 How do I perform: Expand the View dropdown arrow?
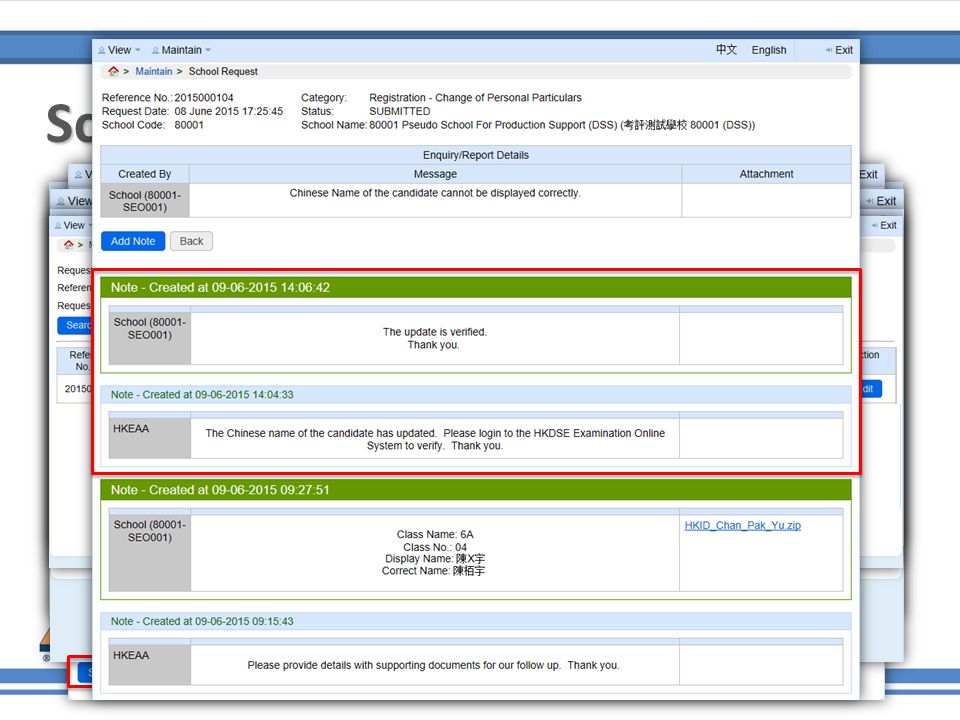[x=138, y=50]
